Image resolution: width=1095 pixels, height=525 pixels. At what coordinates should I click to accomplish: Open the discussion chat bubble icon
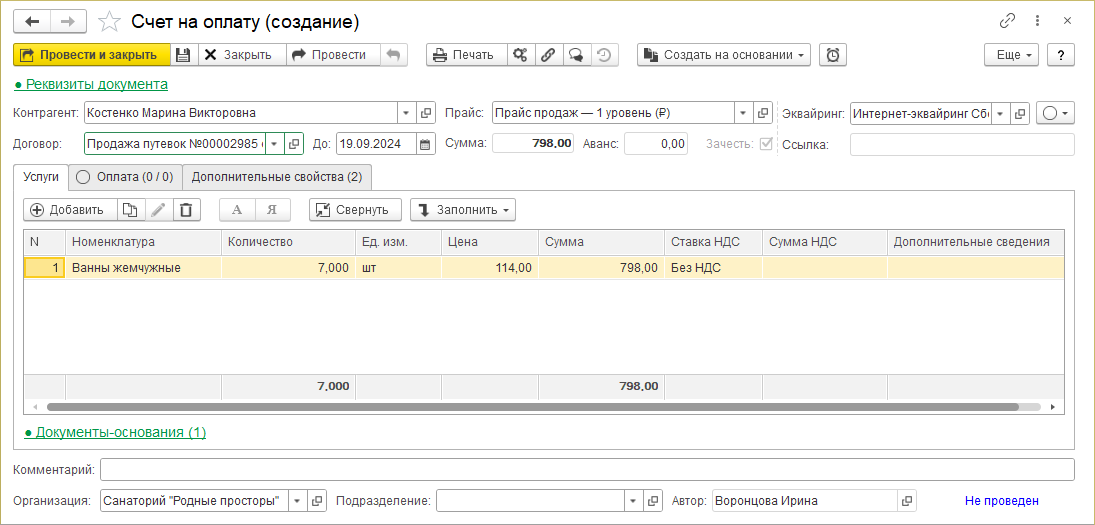[x=576, y=55]
